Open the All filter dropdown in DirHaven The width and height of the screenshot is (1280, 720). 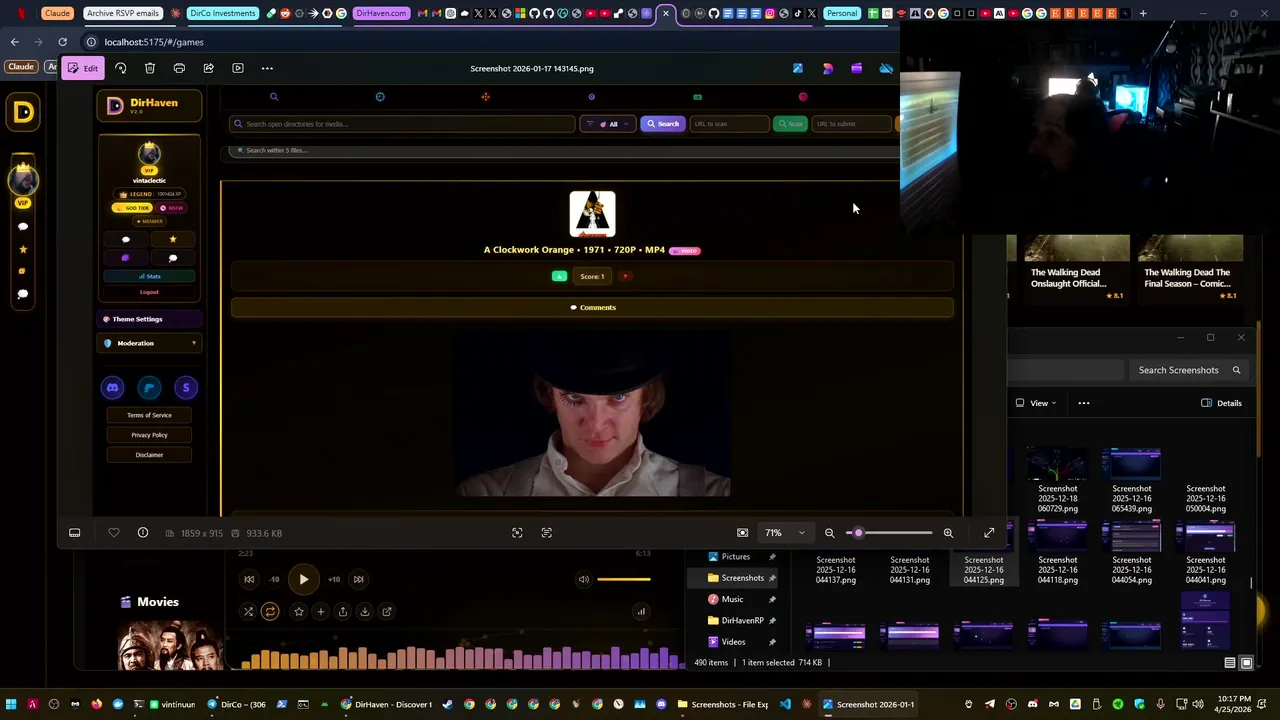[607, 124]
